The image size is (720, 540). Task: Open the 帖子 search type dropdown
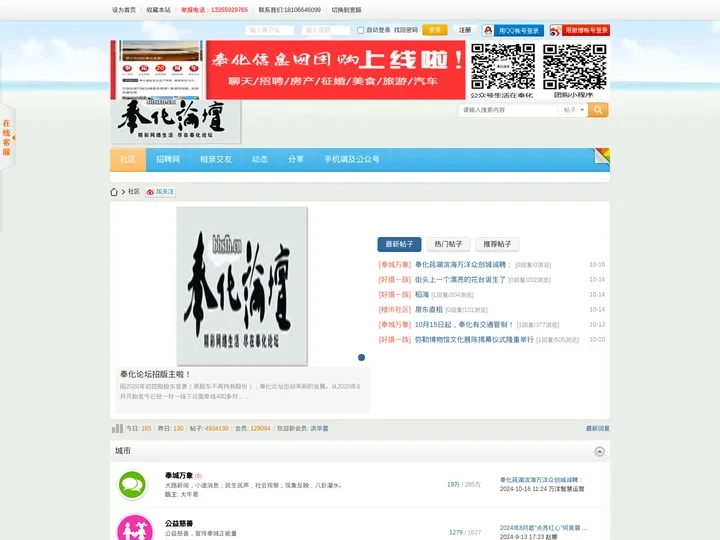point(571,110)
